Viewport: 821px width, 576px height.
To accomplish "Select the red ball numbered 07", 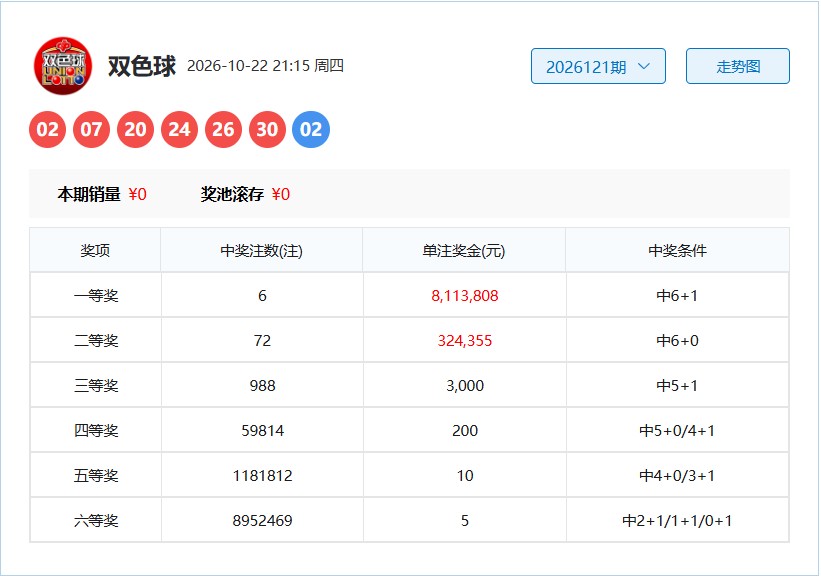I will (x=92, y=129).
